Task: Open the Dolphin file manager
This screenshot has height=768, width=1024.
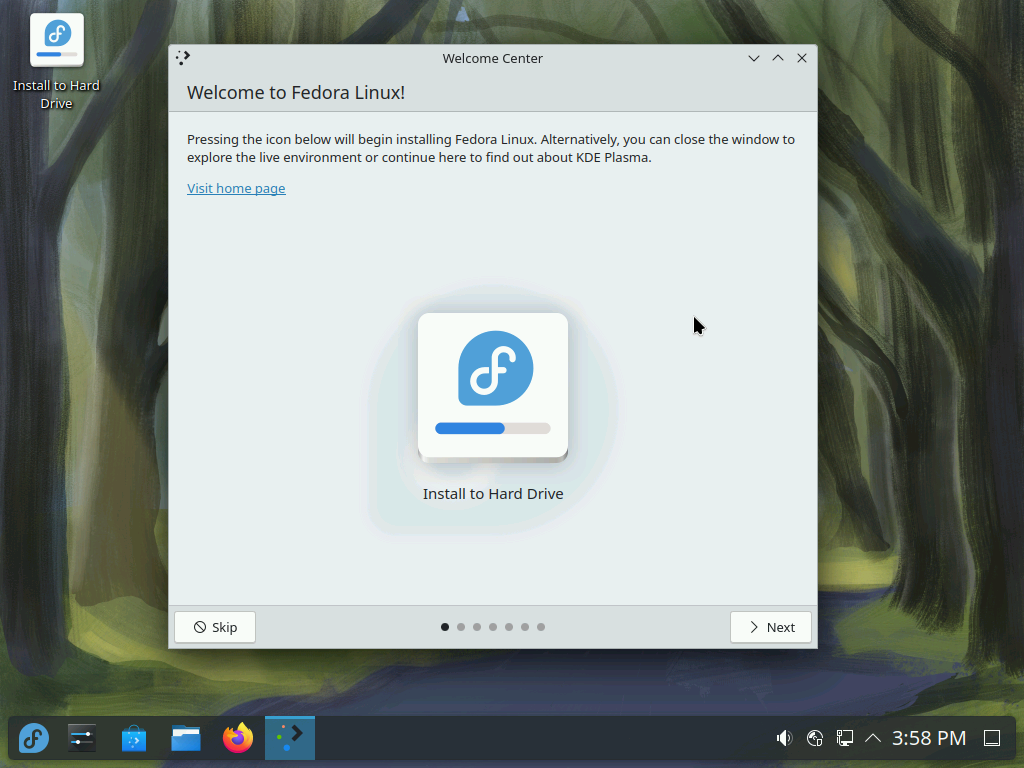Action: (x=186, y=739)
